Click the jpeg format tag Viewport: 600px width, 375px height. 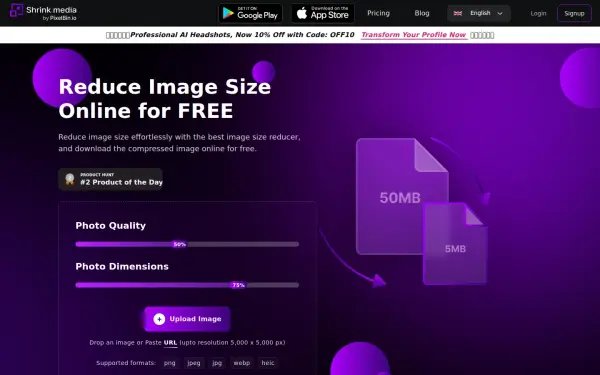pyautogui.click(x=194, y=363)
